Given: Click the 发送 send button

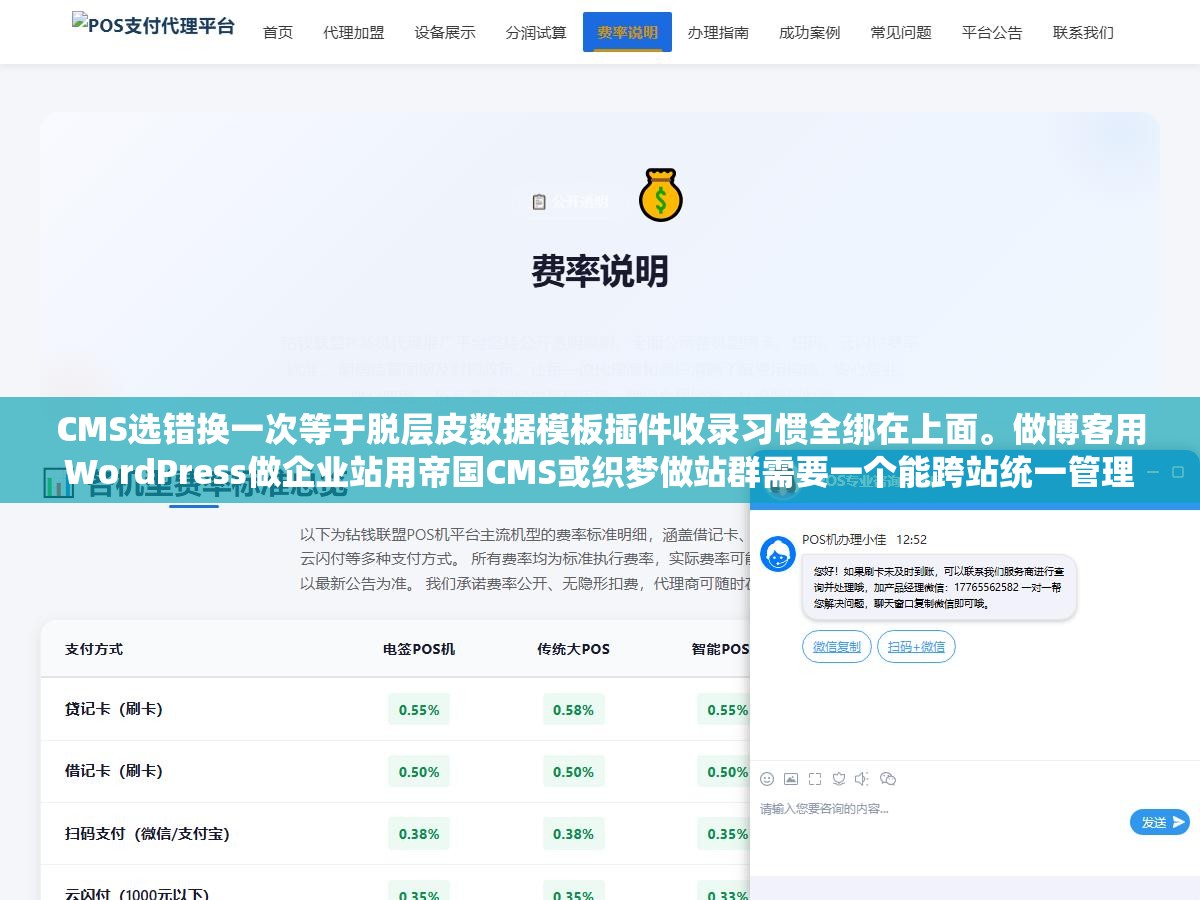Looking at the screenshot, I should click(1160, 822).
